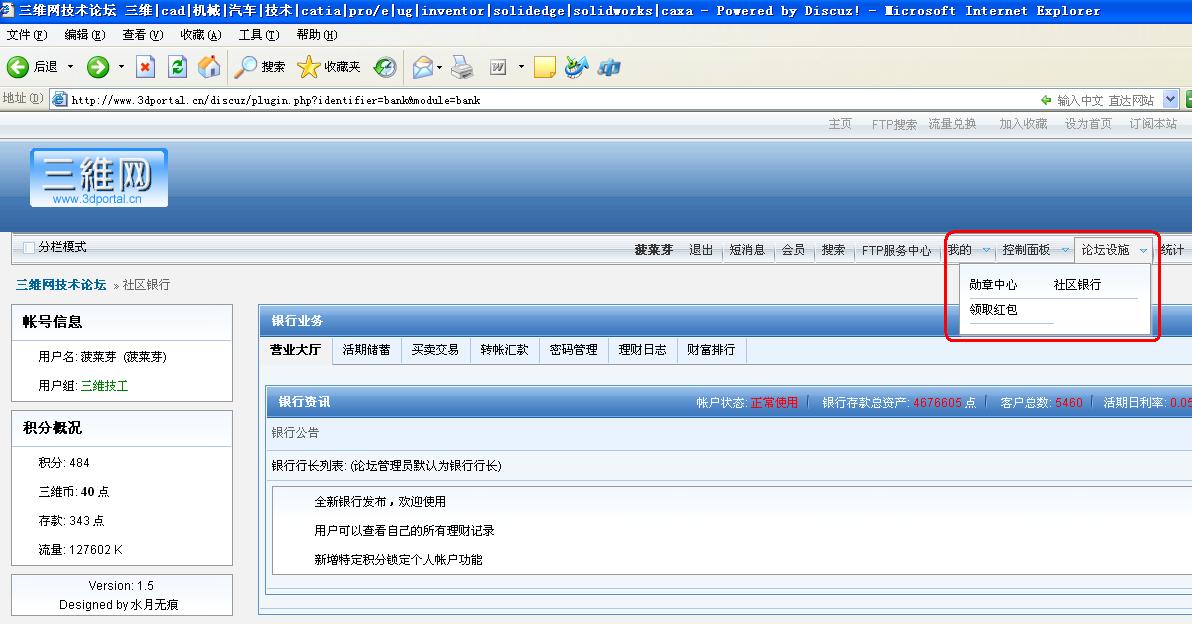Click the Print icon in toolbar
The width and height of the screenshot is (1192, 624).
click(461, 68)
